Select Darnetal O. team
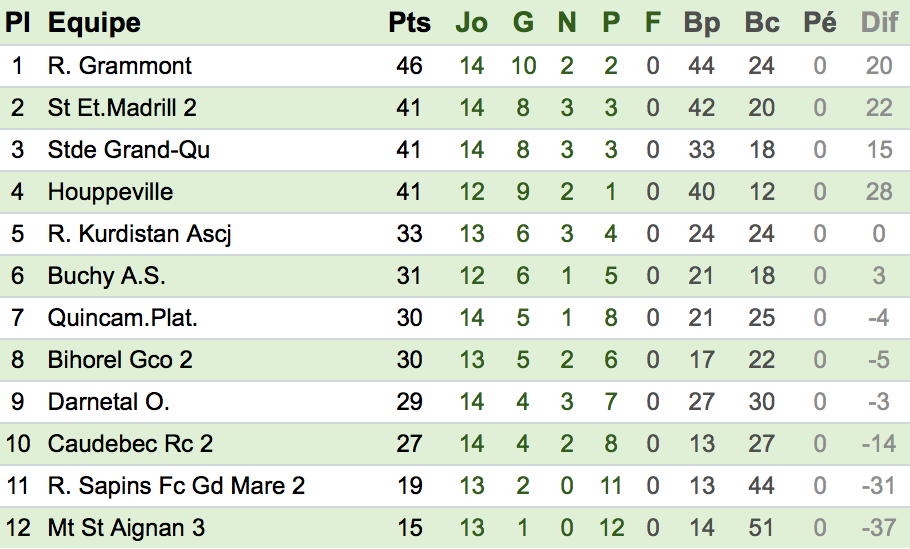This screenshot has width=910, height=549. [109, 402]
